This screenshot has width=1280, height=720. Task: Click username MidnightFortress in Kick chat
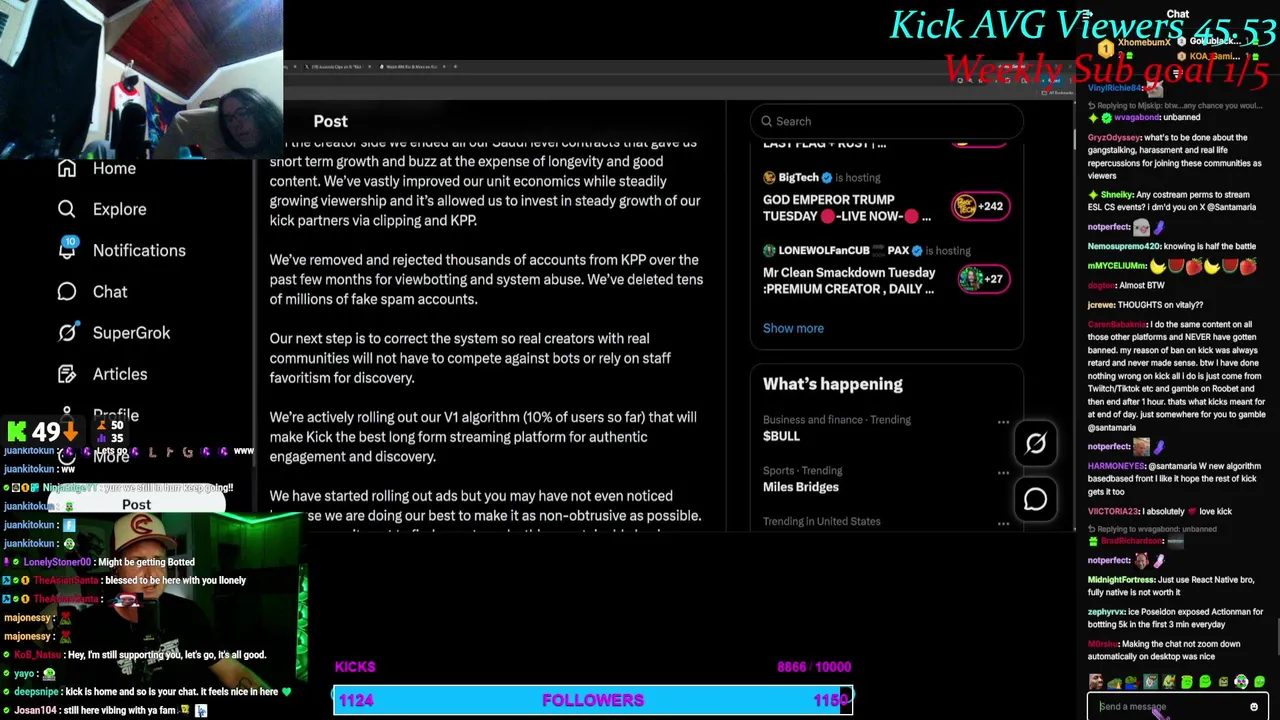point(1121,579)
